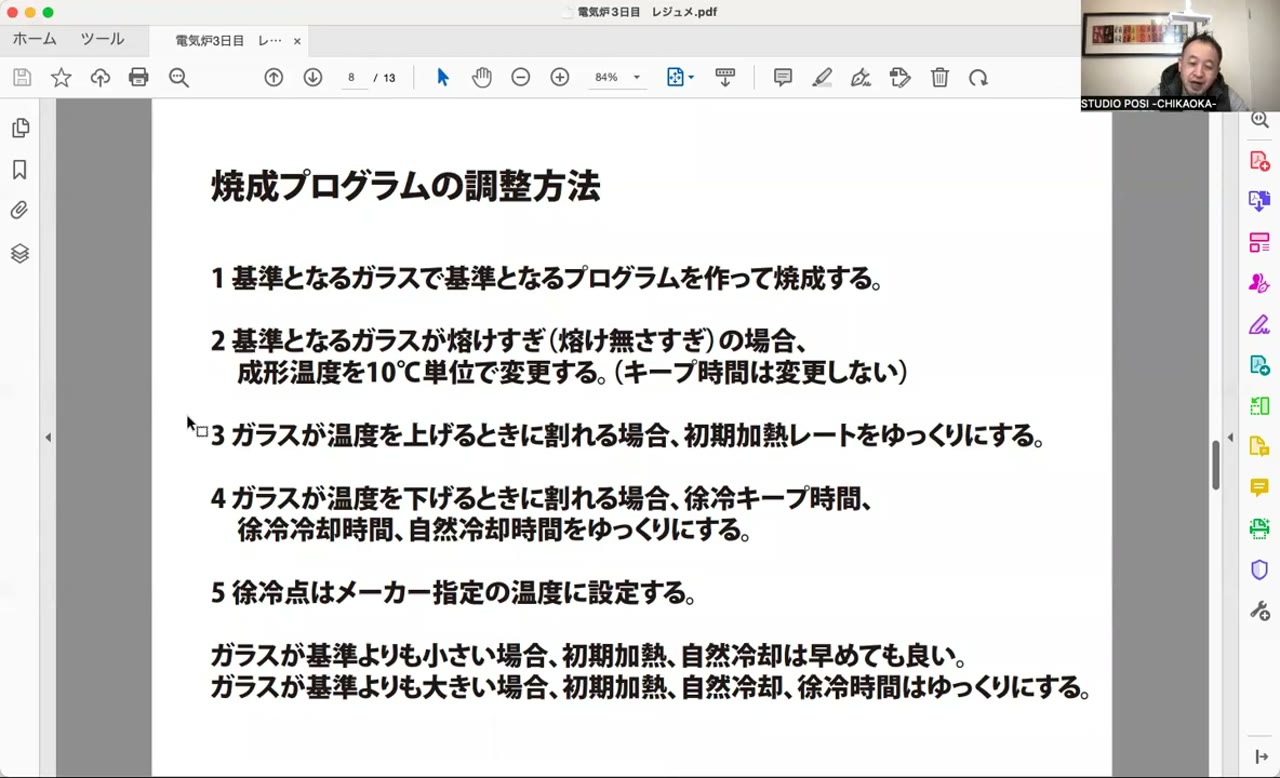Click the sign document pen icon
The height and width of the screenshot is (778, 1280).
(x=861, y=77)
